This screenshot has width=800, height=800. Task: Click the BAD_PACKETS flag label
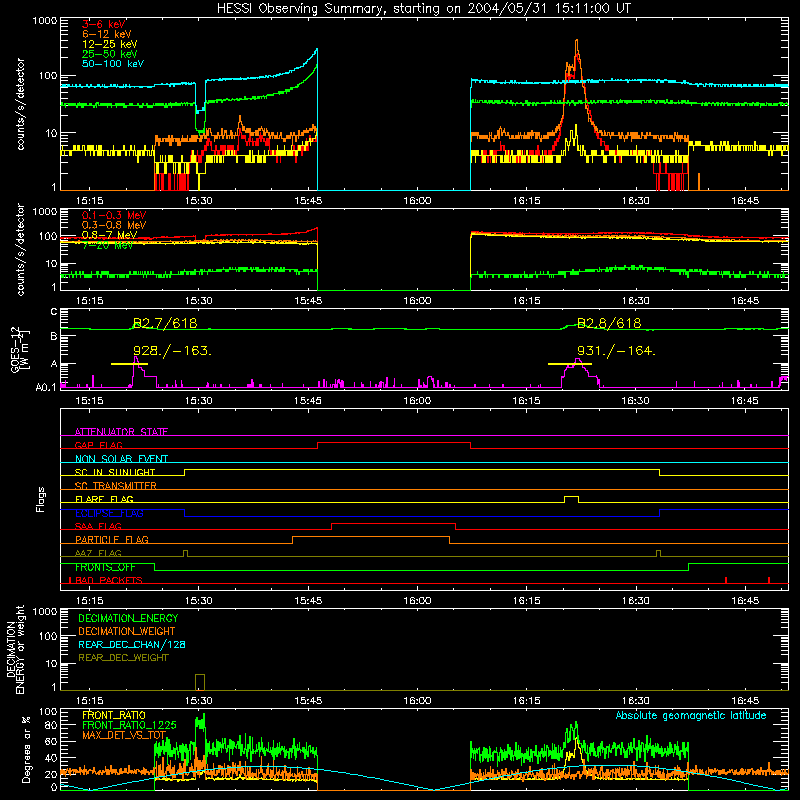(109, 580)
